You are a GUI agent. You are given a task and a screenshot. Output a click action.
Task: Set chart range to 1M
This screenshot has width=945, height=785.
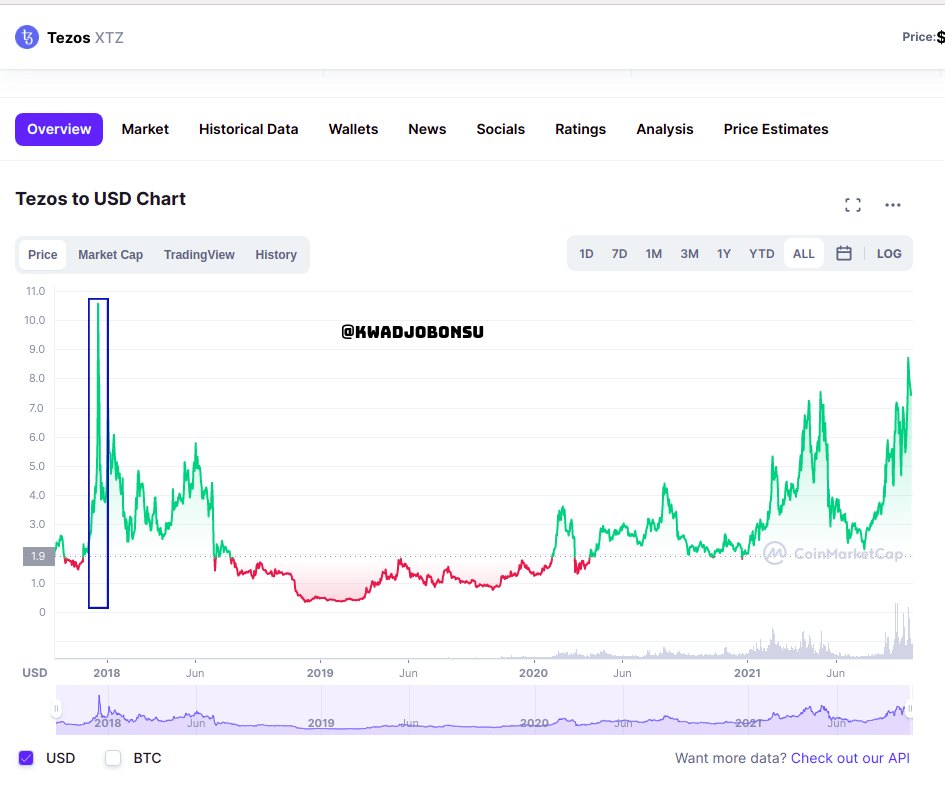654,254
